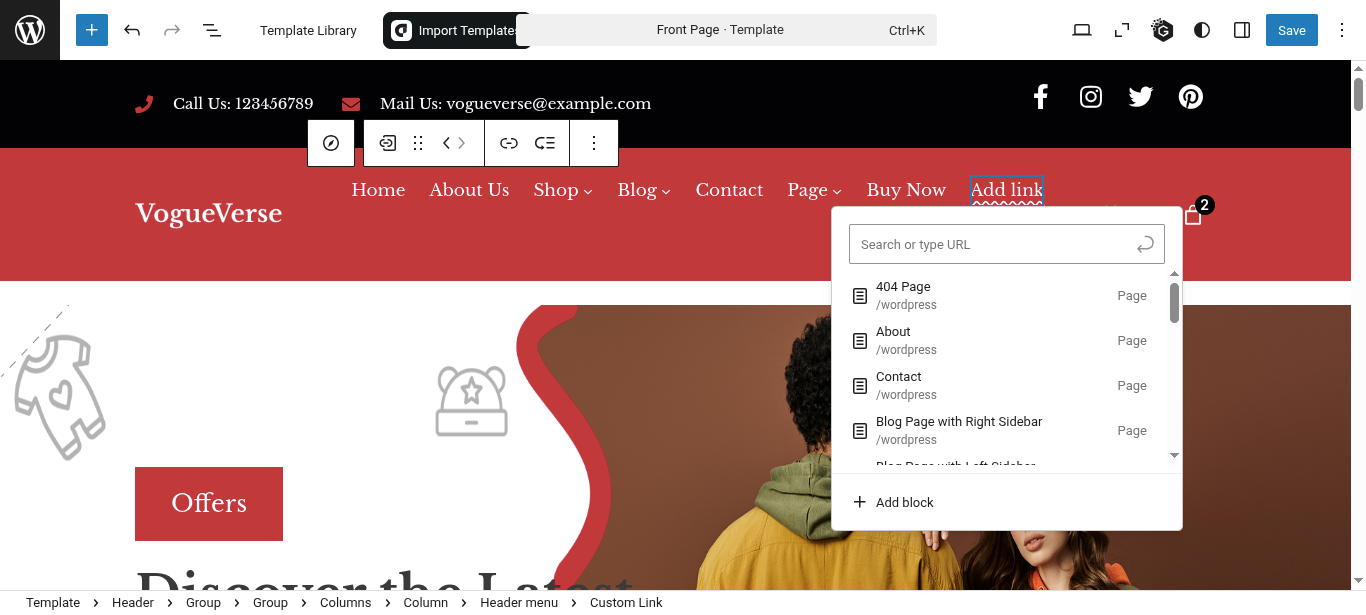
Task: Add a submenu to this link
Action: coord(545,143)
